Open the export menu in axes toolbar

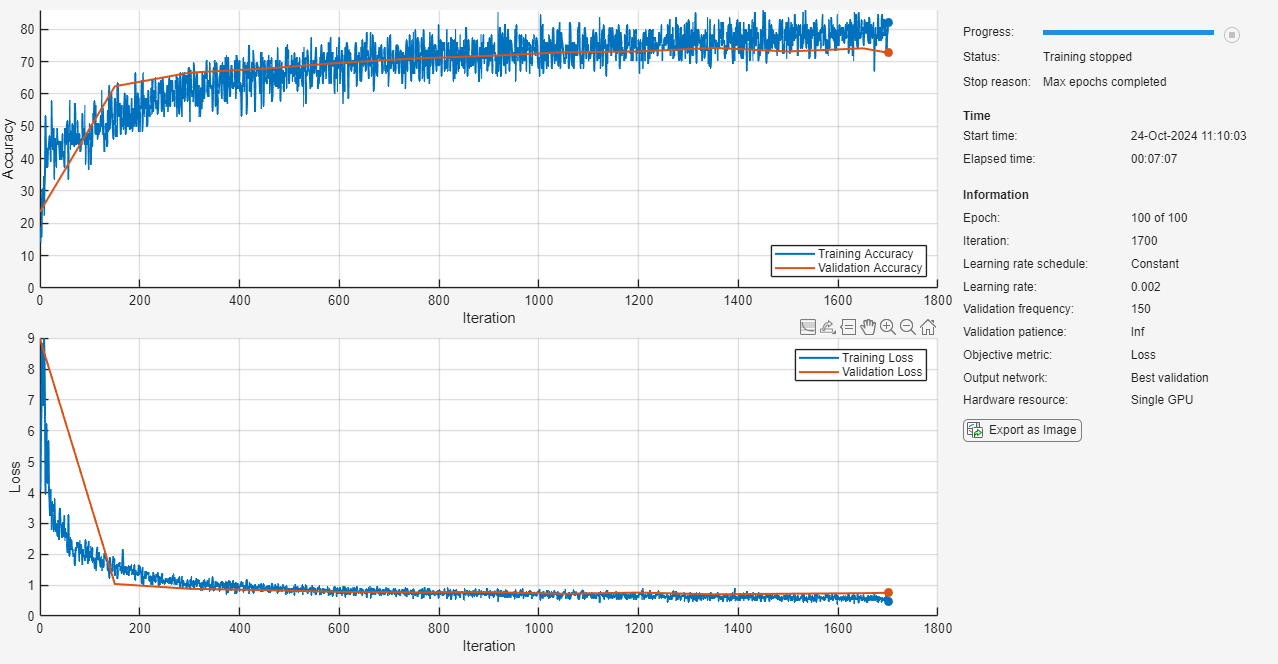(828, 327)
